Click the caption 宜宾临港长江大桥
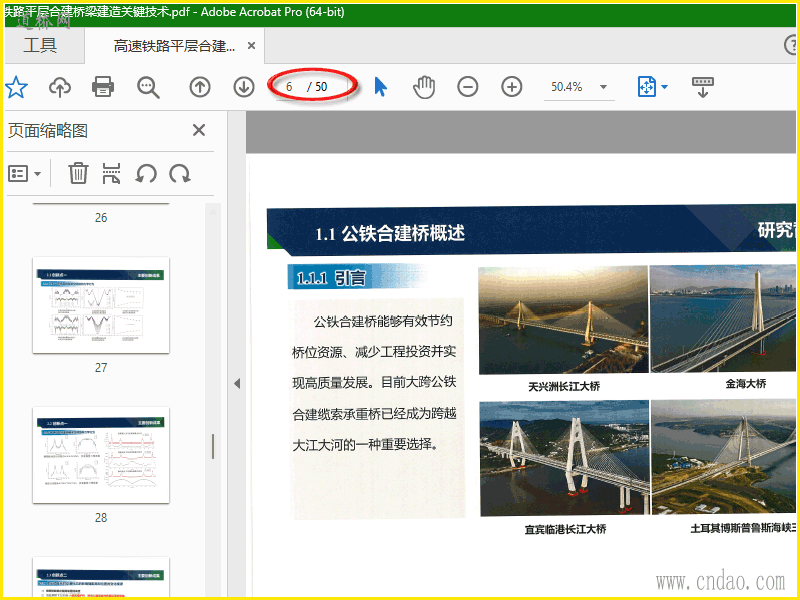Viewport: 800px width, 600px height. [x=565, y=529]
